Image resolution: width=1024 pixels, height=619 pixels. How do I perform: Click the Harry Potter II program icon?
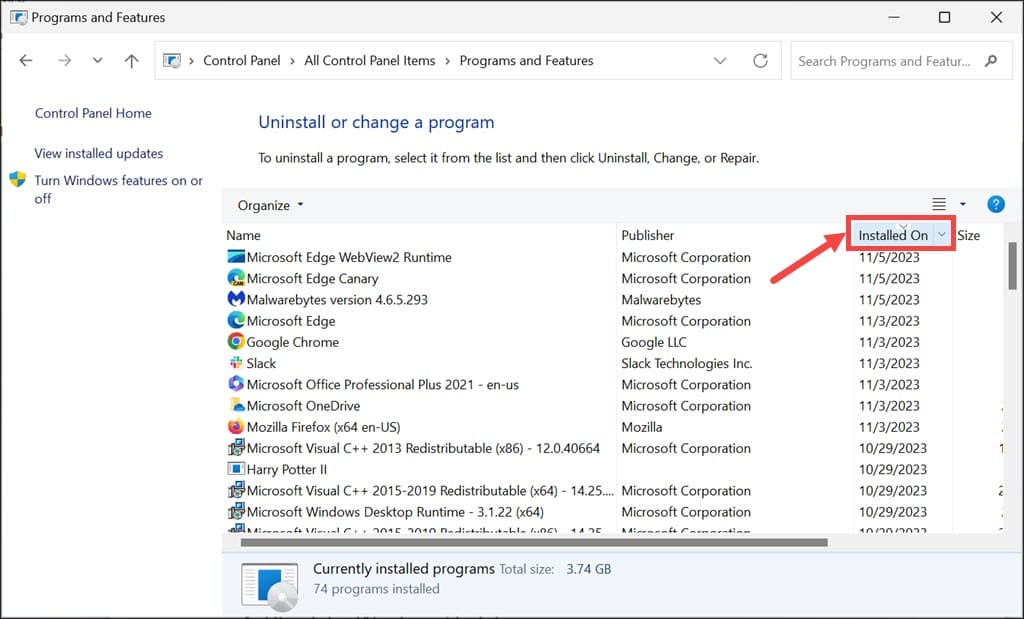coord(236,469)
